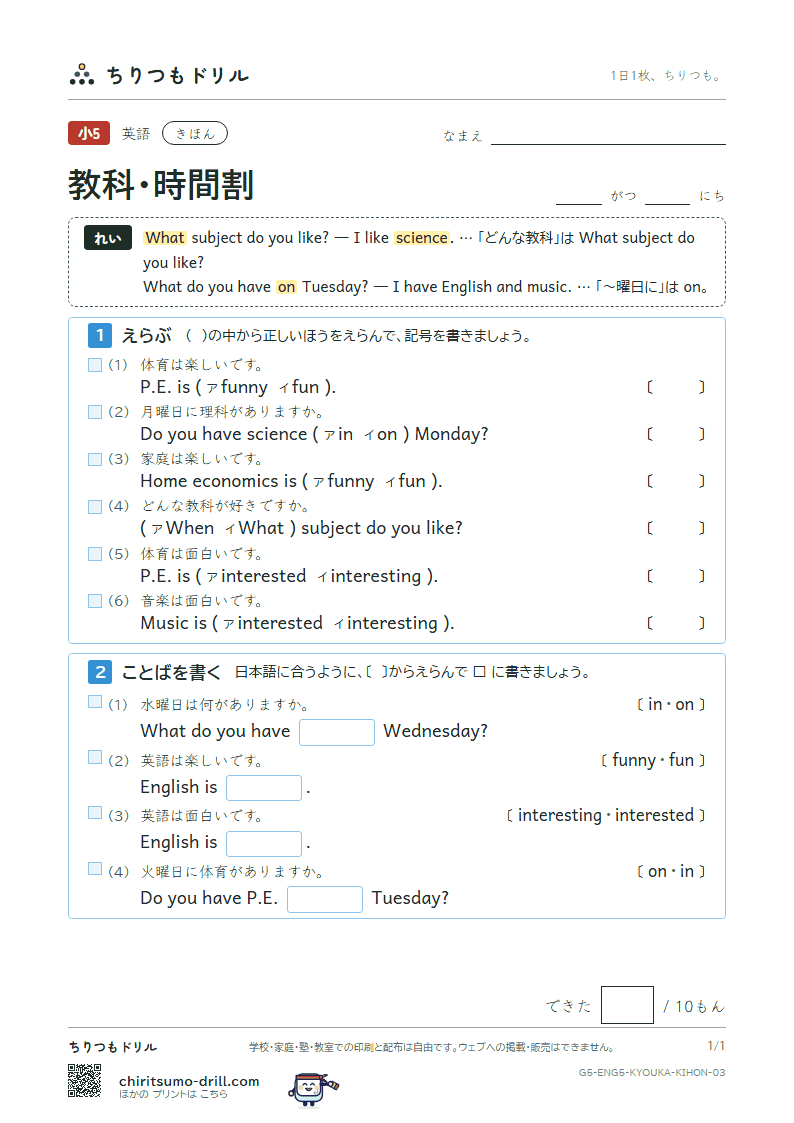Click the きほん level pill
Screen dimensions: 794x1123
coord(195,133)
